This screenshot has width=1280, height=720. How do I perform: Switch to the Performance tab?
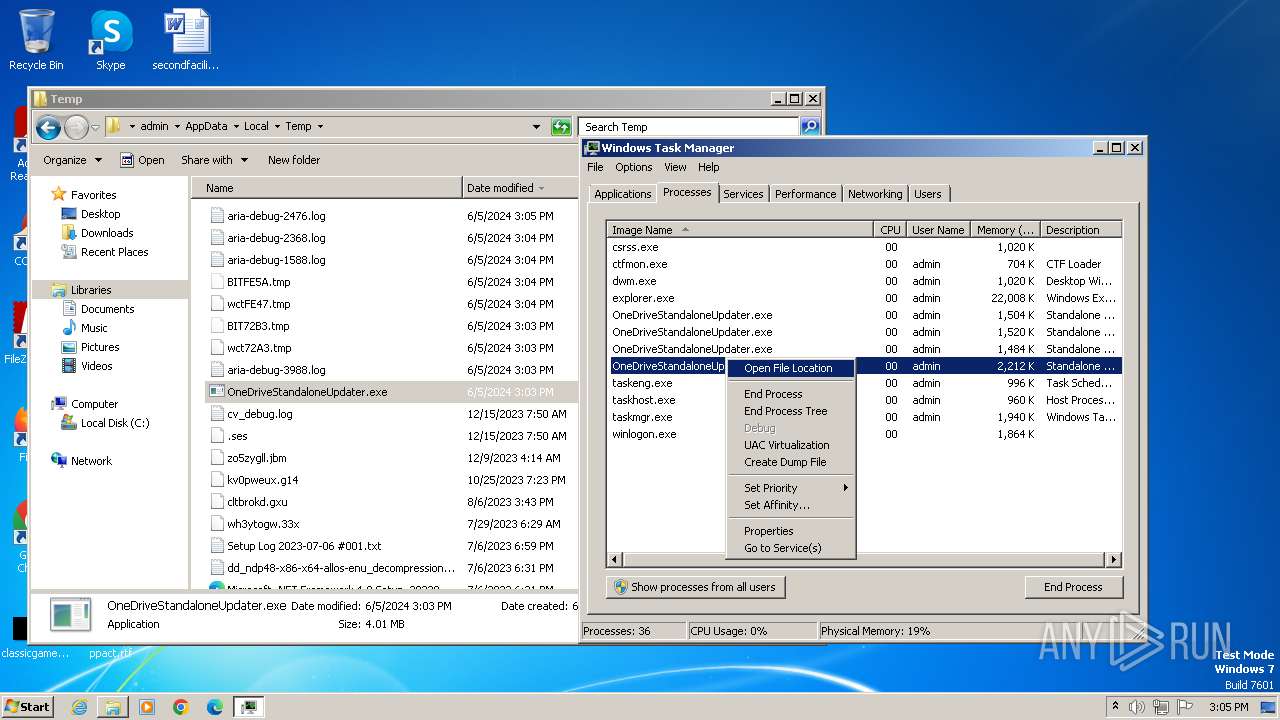[805, 194]
